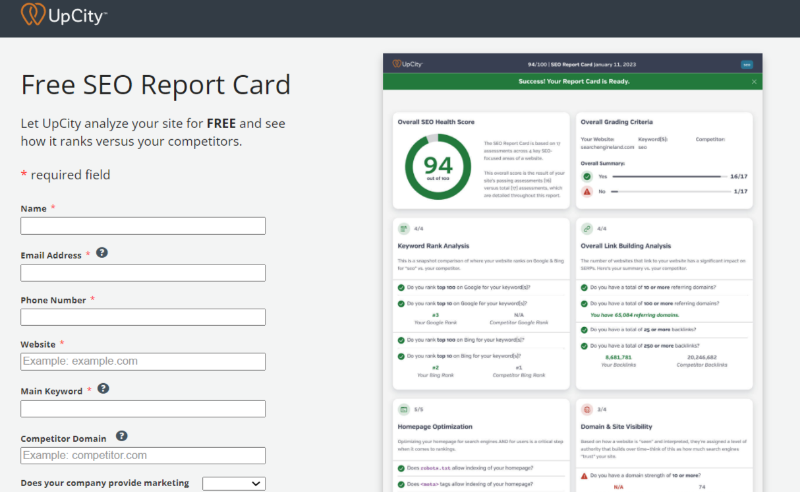Screen dimensions: 800x492
Task: Click the 'Free SEO Report Card' heading
Action: [156, 85]
